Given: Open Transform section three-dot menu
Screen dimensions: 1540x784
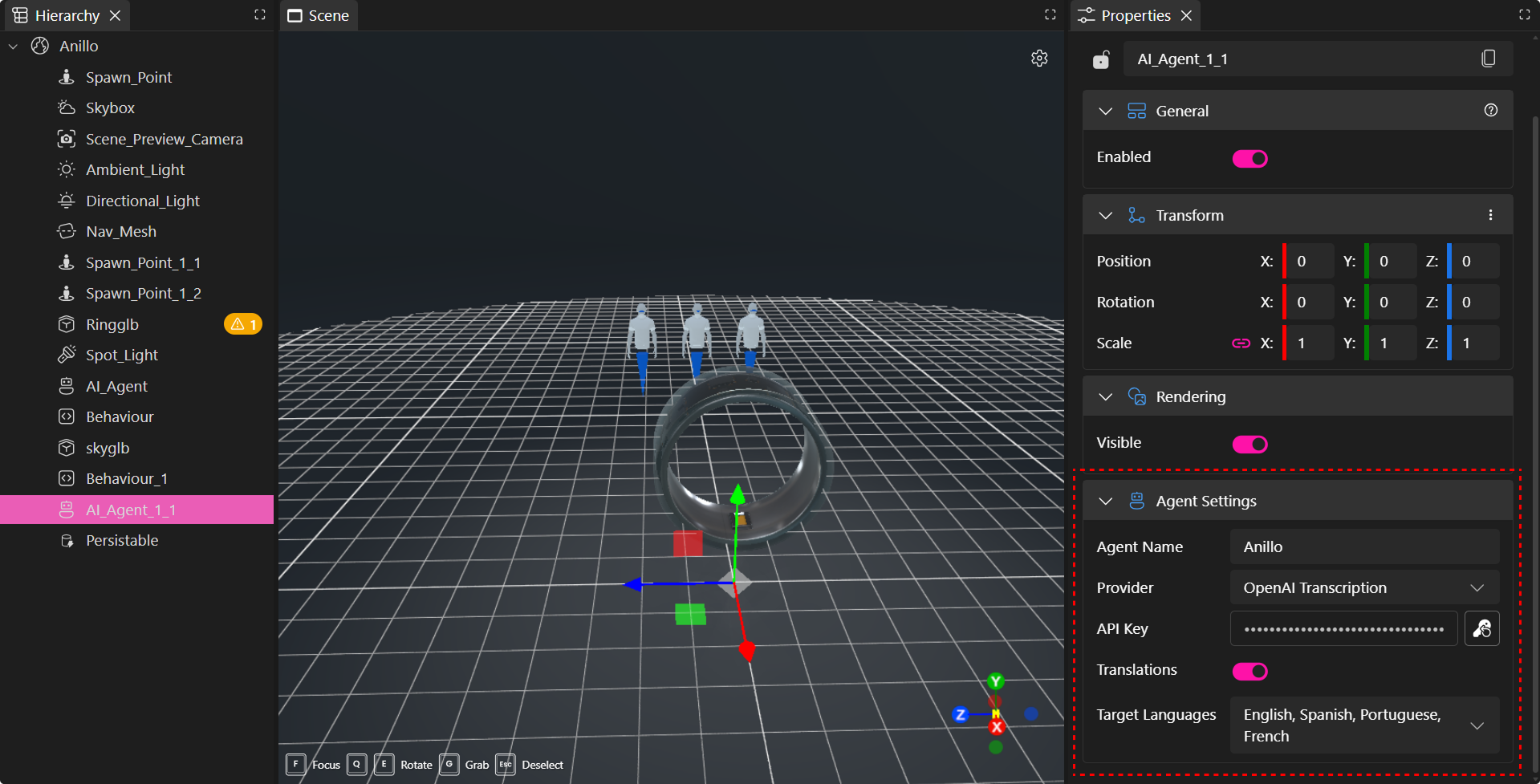Looking at the screenshot, I should 1490,215.
